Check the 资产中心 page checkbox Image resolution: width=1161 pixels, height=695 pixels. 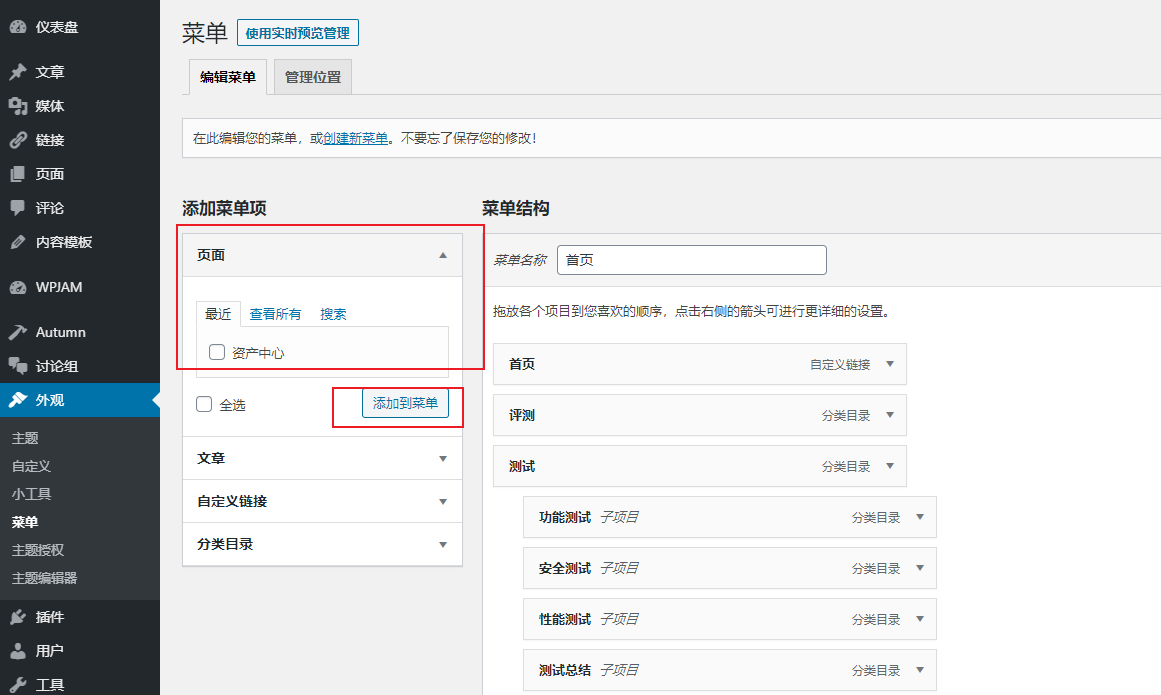pos(217,352)
